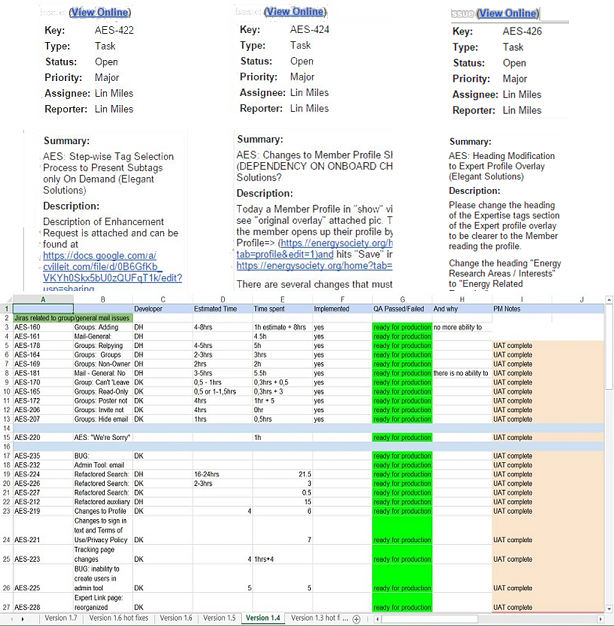614x626 pixels.
Task: Open the Version 1.6 sheet tab
Action: click(x=176, y=618)
